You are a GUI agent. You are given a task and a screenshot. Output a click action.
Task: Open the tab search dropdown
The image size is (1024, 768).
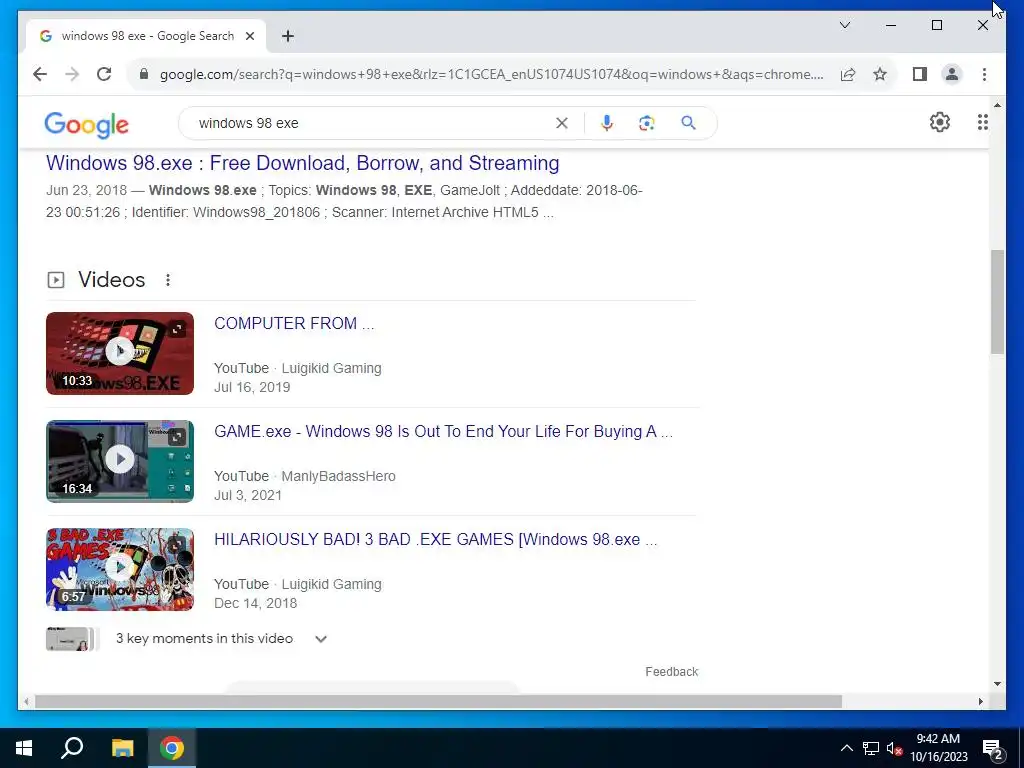844,25
